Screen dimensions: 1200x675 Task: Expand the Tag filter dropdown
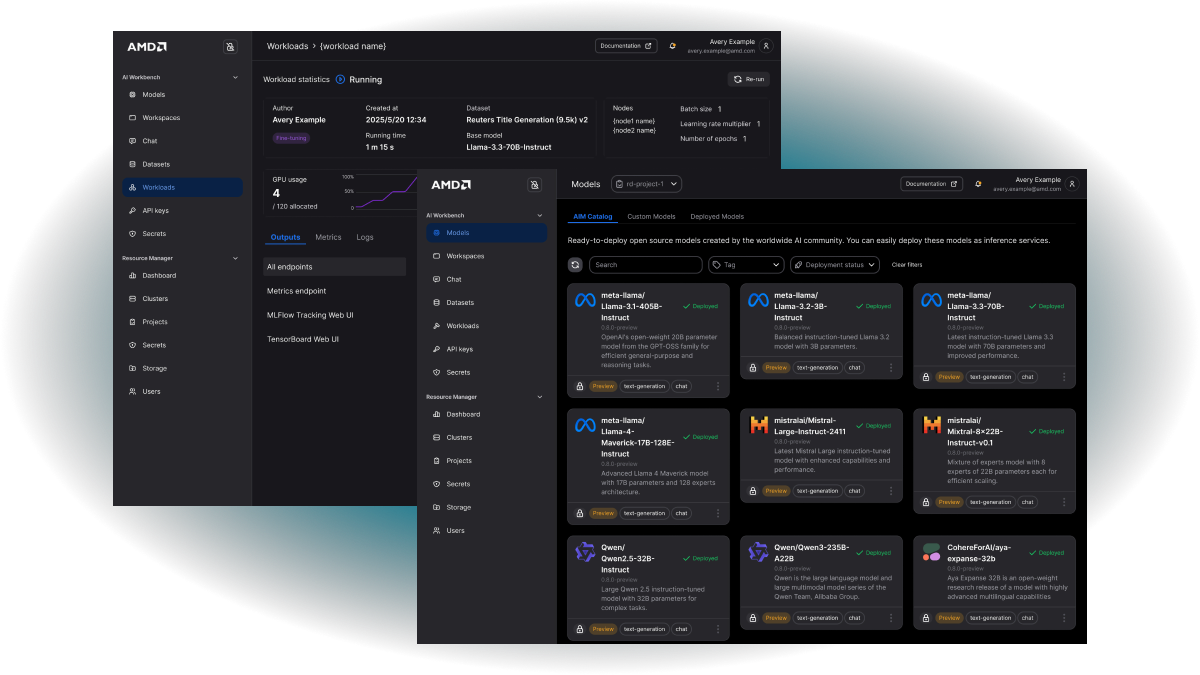[x=746, y=265]
